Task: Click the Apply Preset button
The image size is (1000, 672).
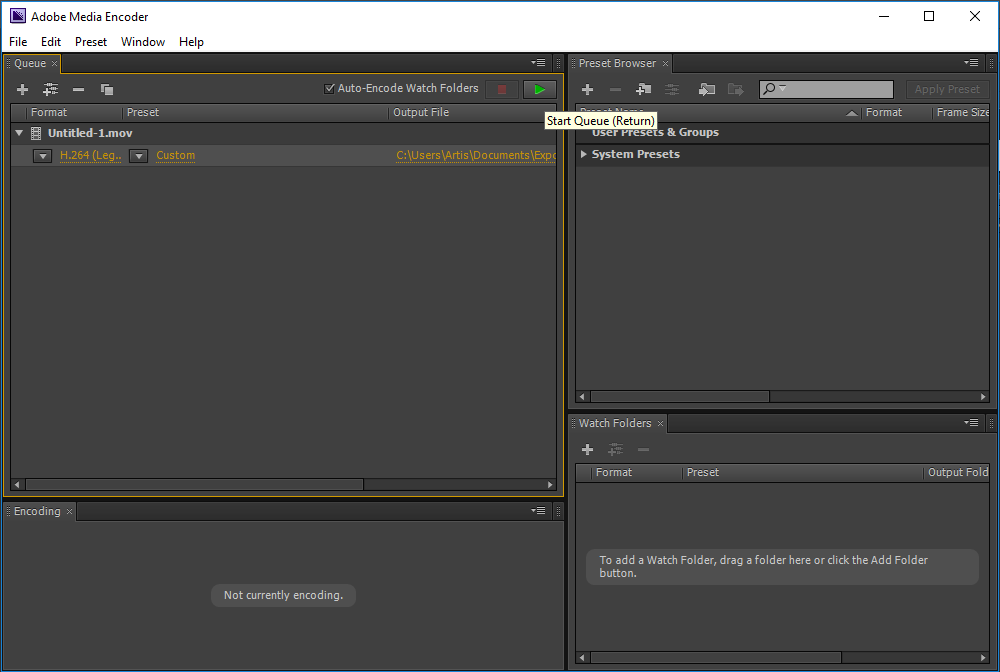Action: click(x=946, y=89)
